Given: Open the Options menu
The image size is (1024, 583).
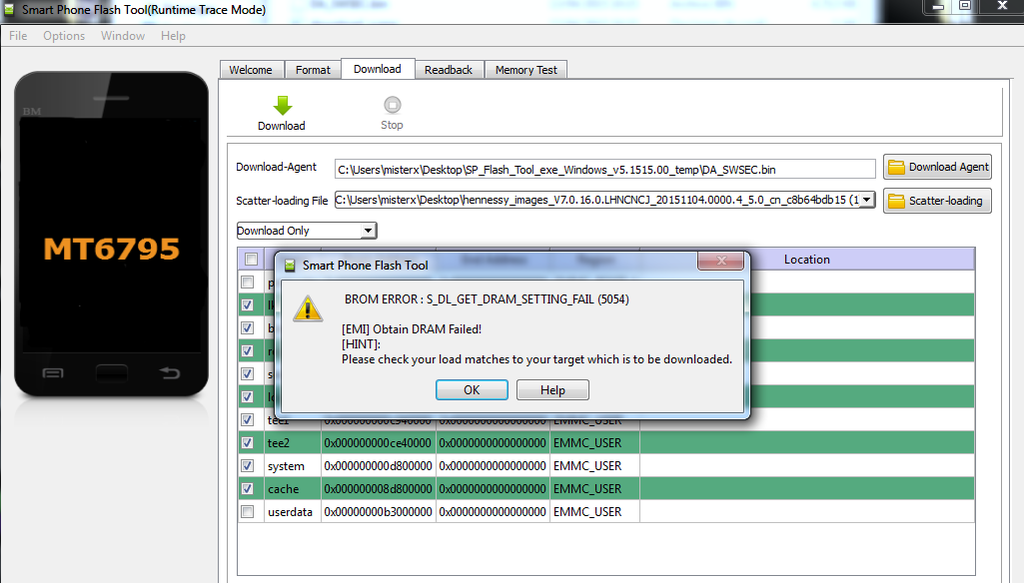Looking at the screenshot, I should click(x=64, y=36).
